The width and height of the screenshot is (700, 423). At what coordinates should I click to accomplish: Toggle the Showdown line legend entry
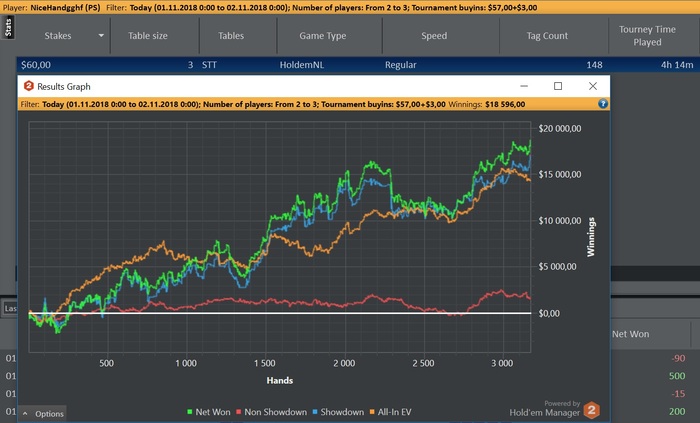(x=343, y=411)
